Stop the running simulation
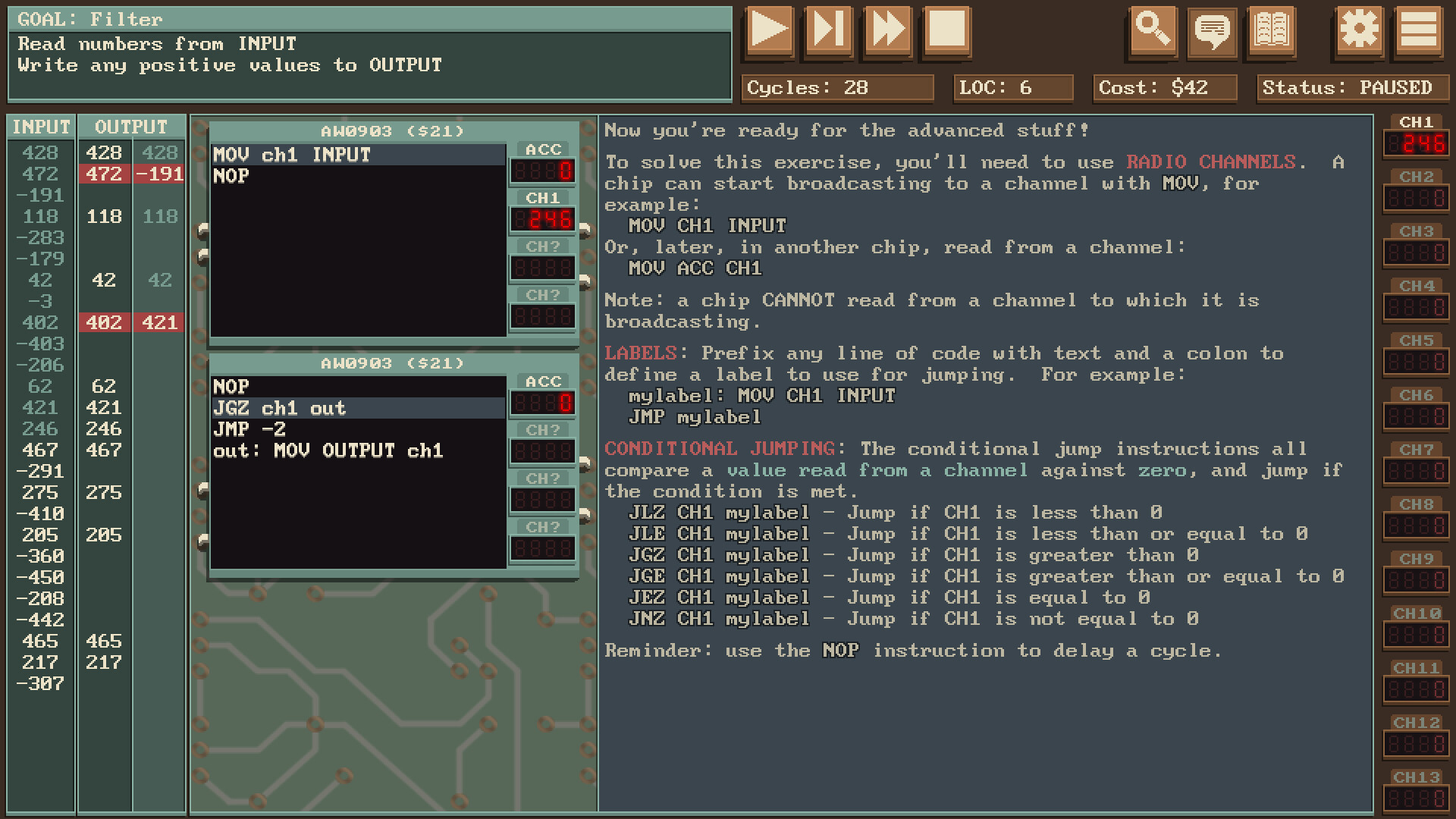Viewport: 1456px width, 819px height. click(x=946, y=32)
